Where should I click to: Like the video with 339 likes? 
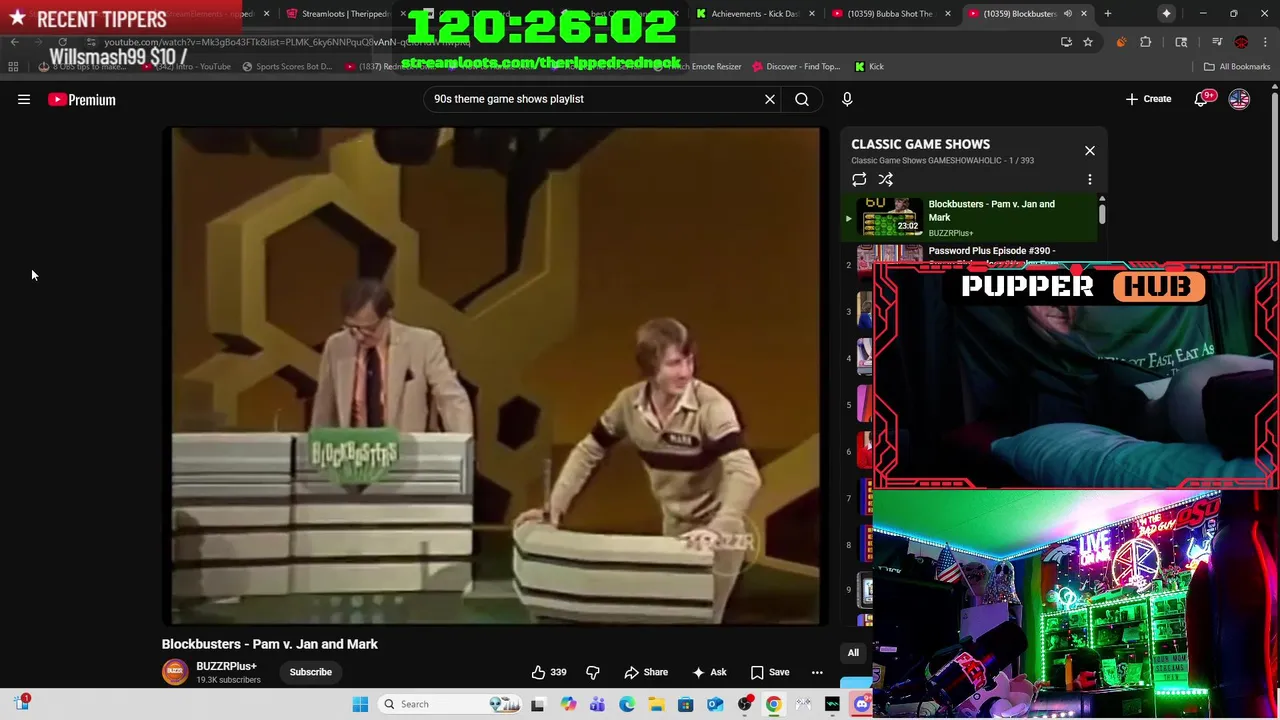pyautogui.click(x=549, y=672)
